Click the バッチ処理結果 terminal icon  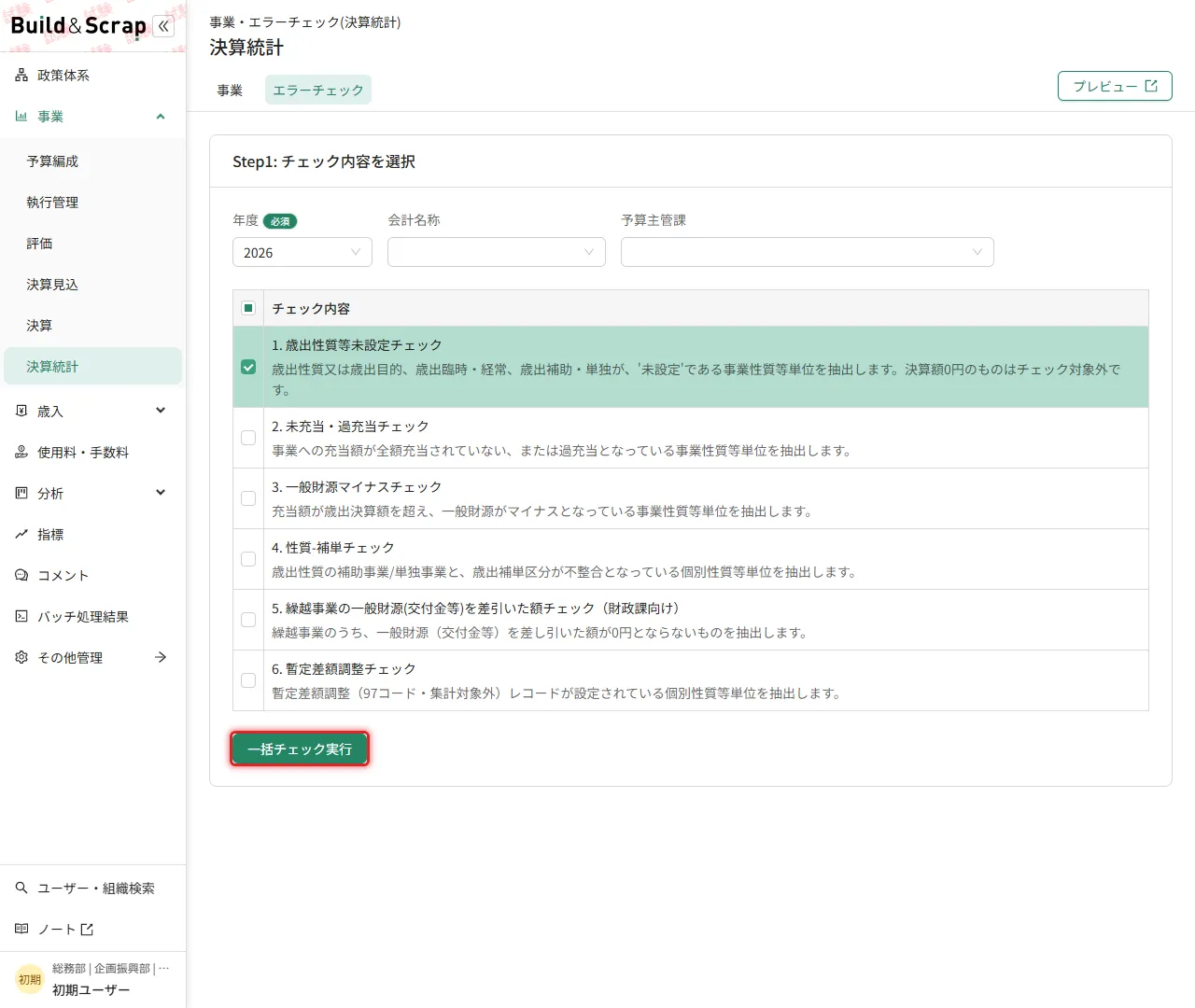point(21,616)
